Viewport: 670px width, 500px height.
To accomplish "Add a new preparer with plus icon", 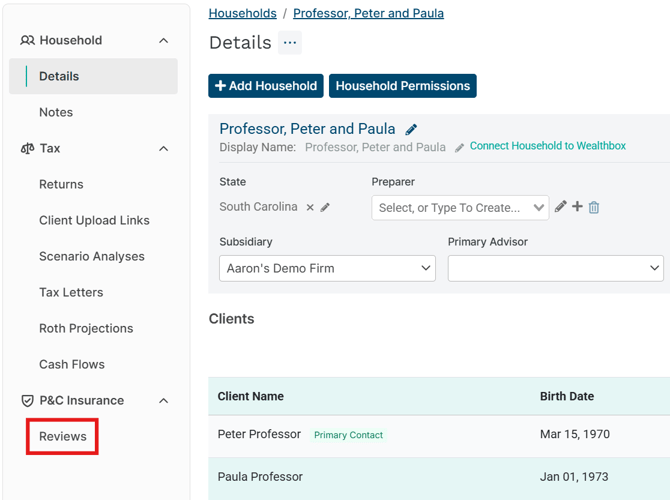I will [577, 207].
